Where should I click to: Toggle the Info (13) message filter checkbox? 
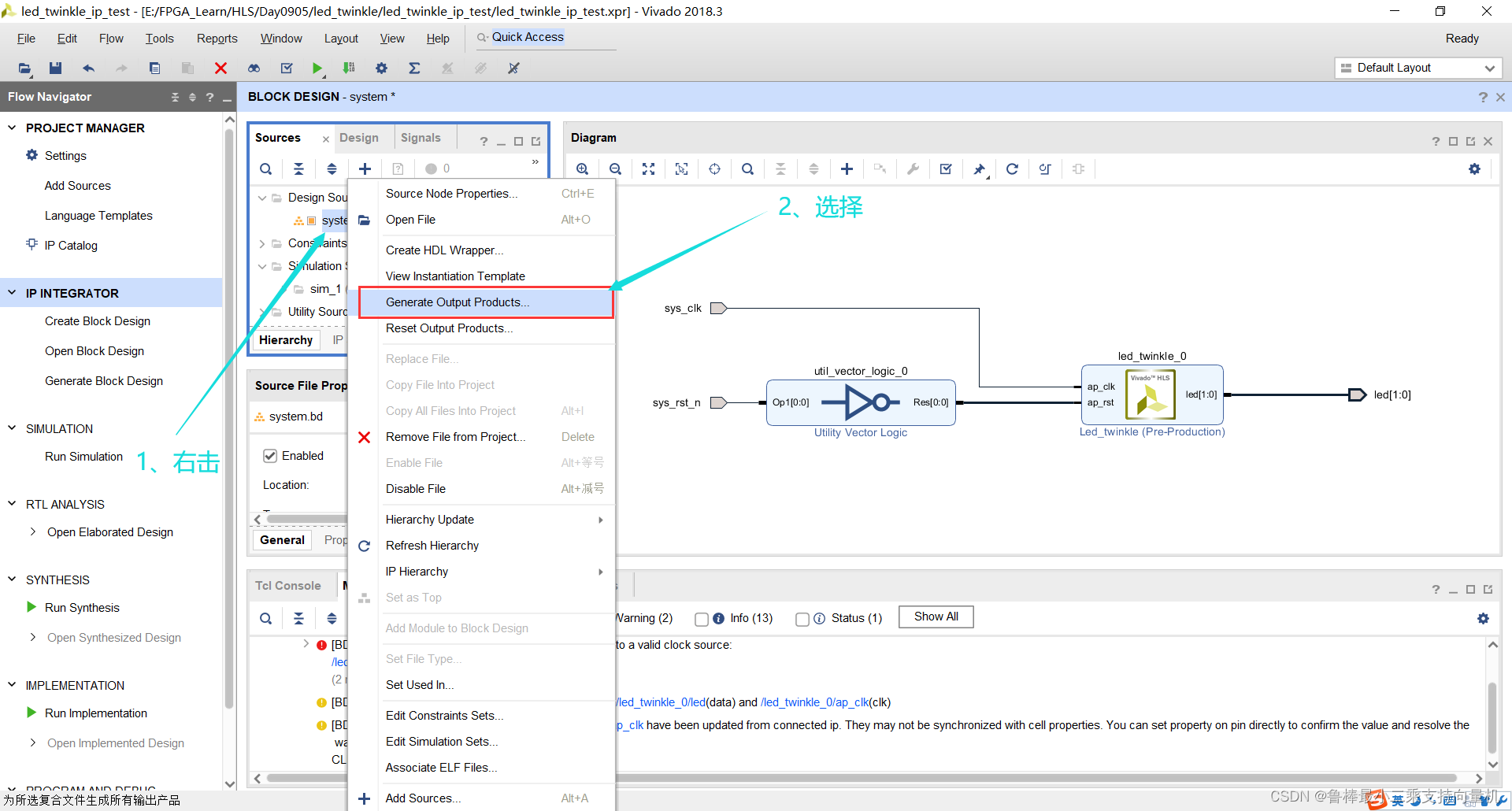point(701,619)
